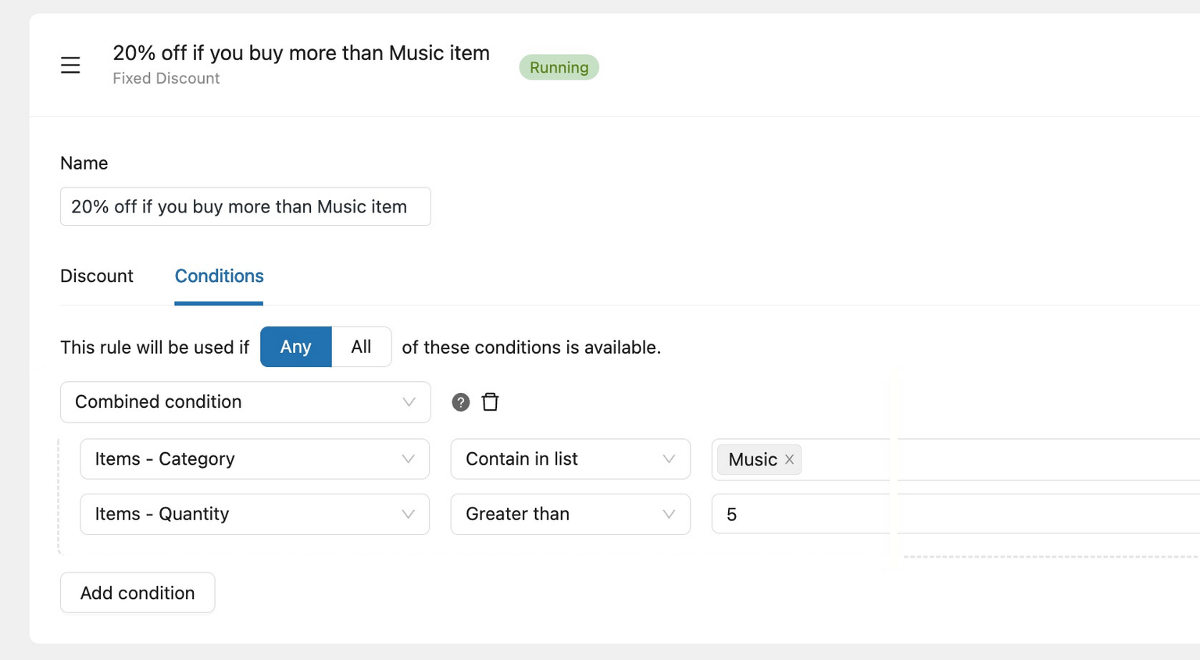Viewport: 1200px width, 660px height.
Task: Click the help question mark icon
Action: click(x=460, y=402)
